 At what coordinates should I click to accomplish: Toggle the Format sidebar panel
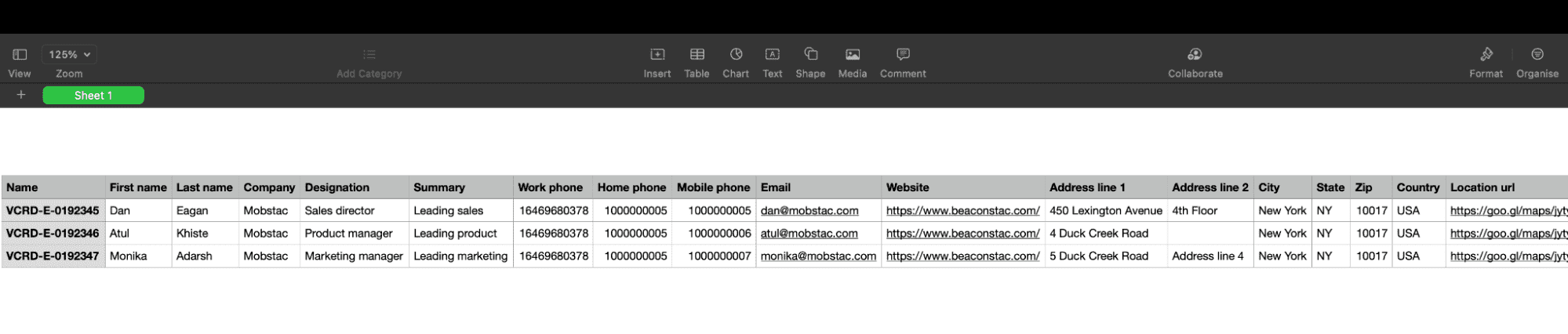pyautogui.click(x=1486, y=55)
